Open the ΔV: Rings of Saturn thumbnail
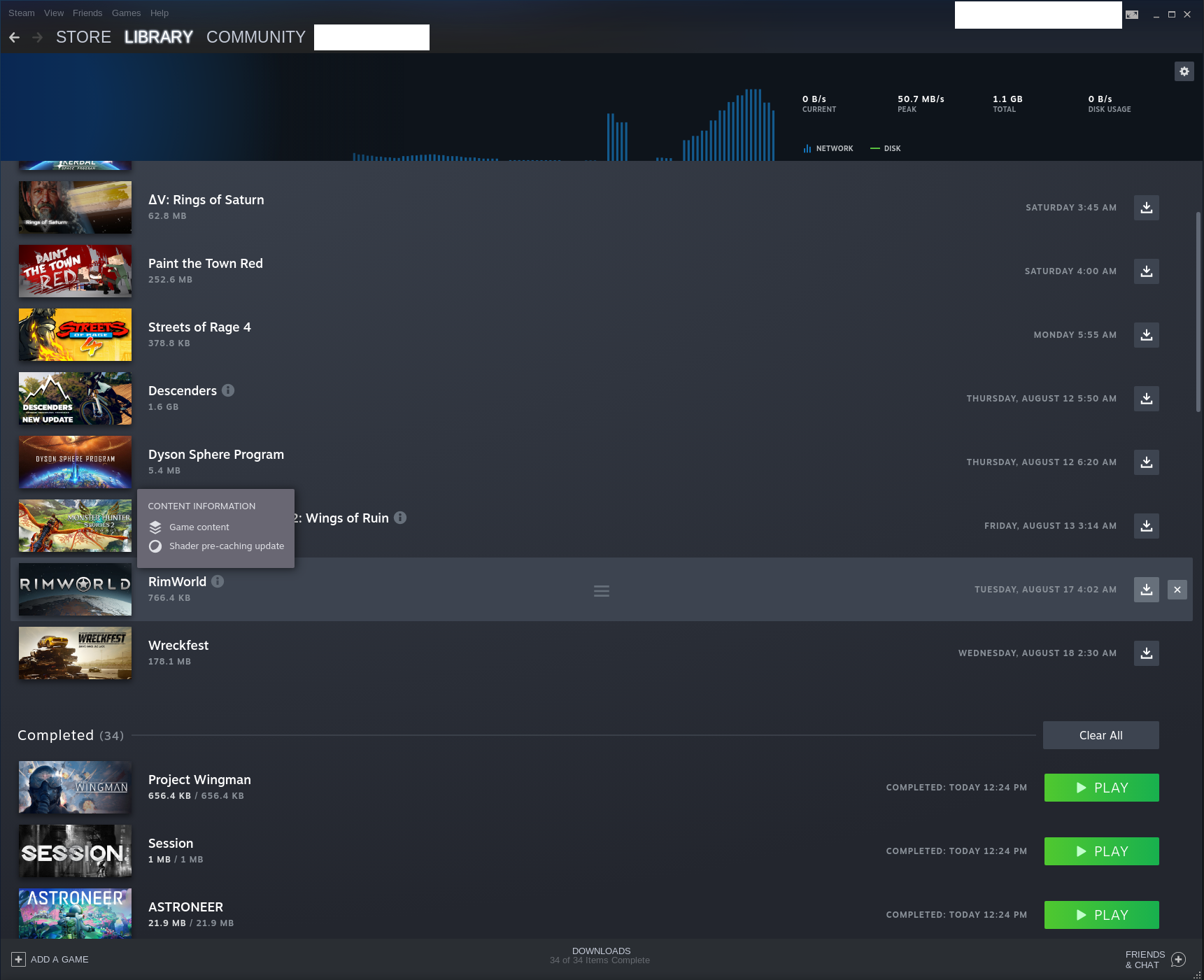The width and height of the screenshot is (1204, 980). 75,208
